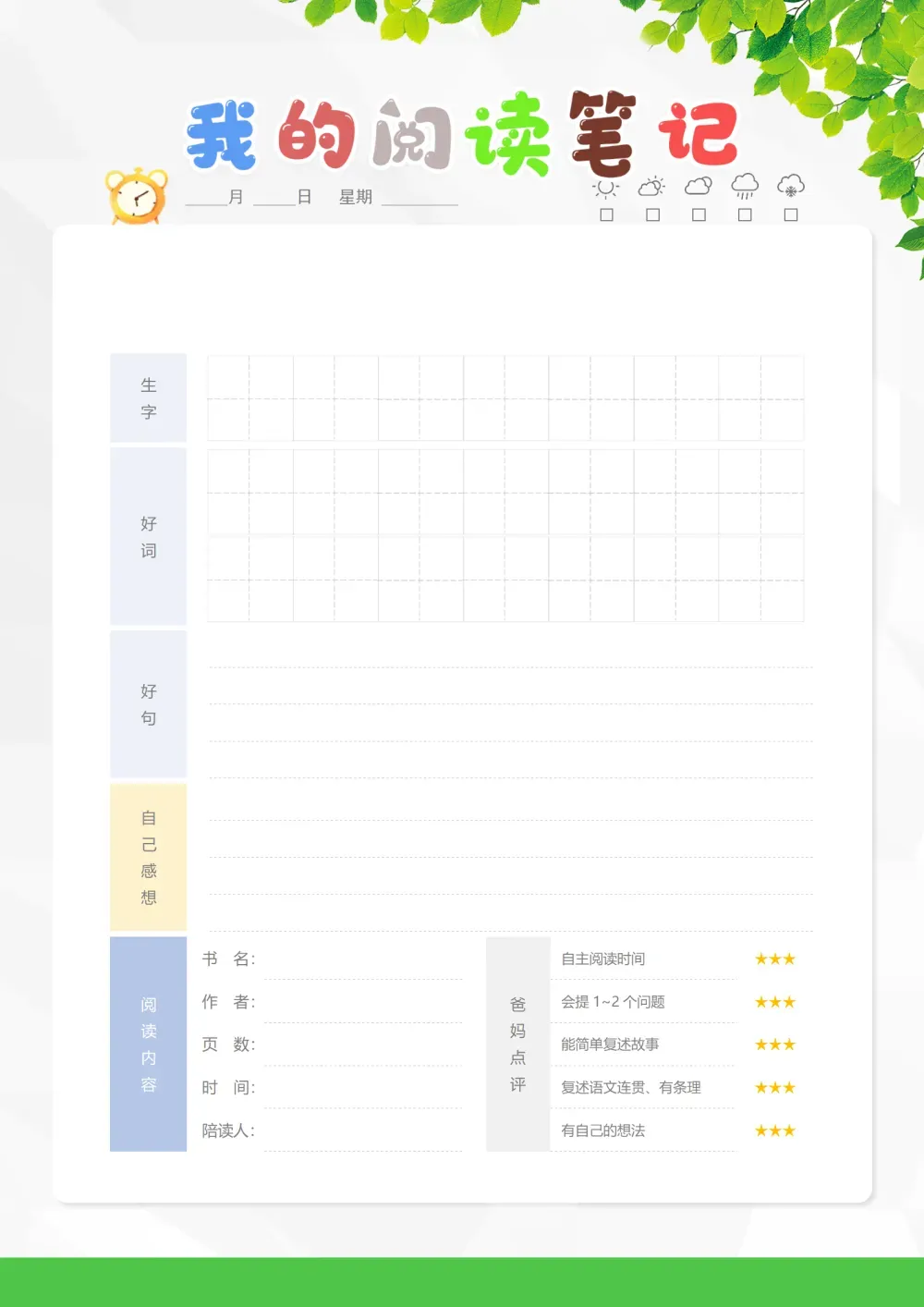This screenshot has height=1307, width=924.
Task: Click the rainy weather icon
Action: point(745,187)
